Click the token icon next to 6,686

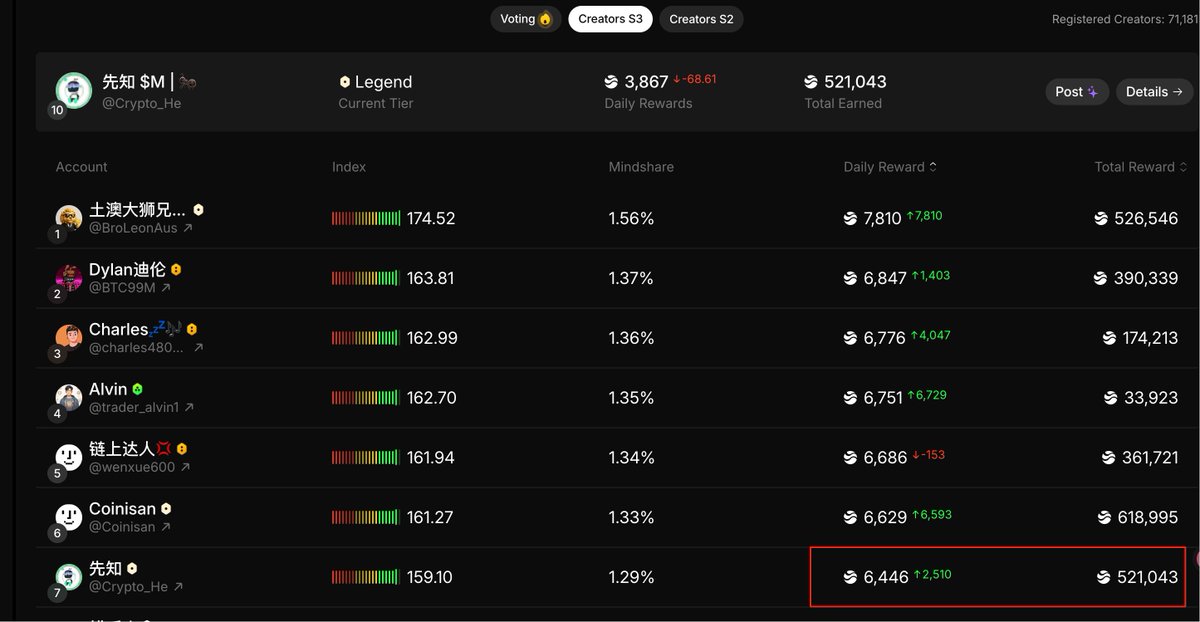851,457
